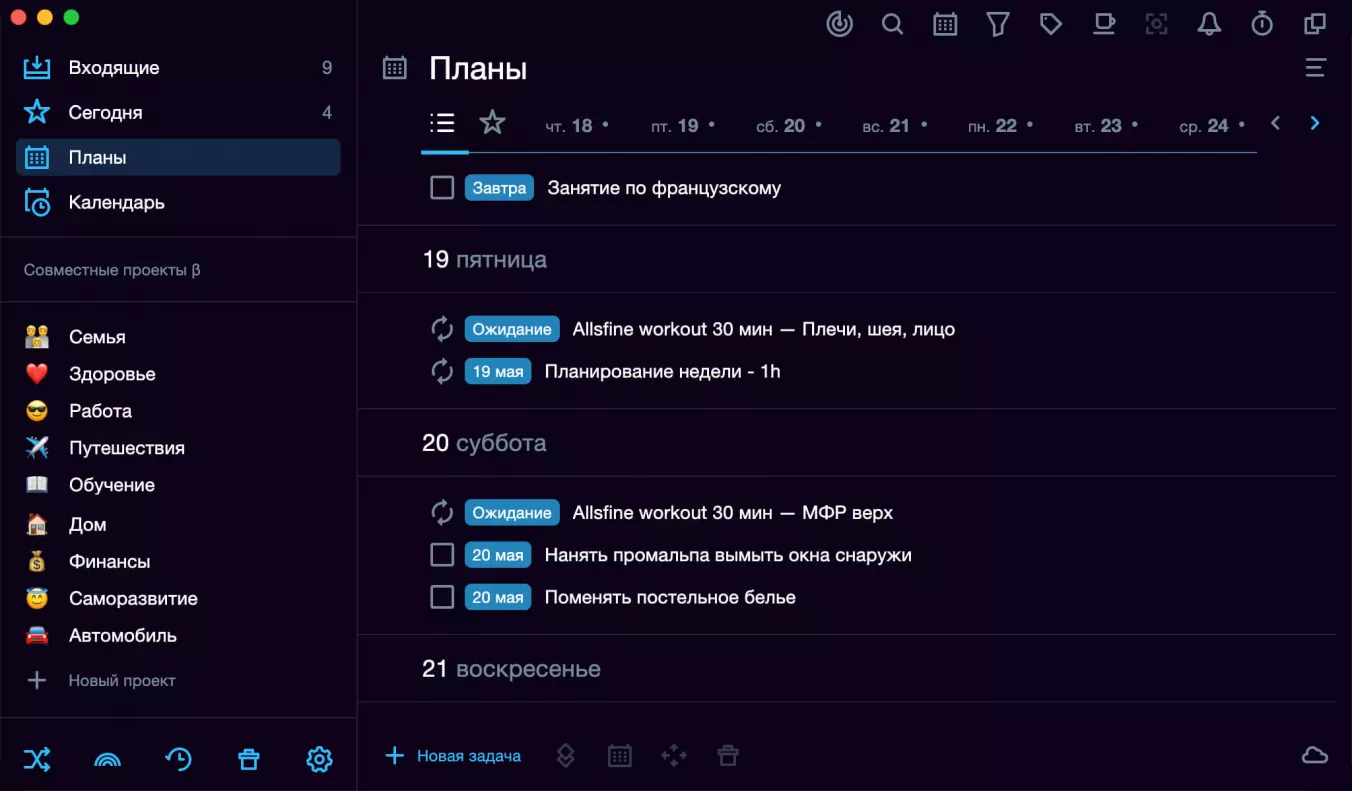Open the hamburger menu beside Планы title
Image resolution: width=1352 pixels, height=791 pixels.
[1316, 68]
